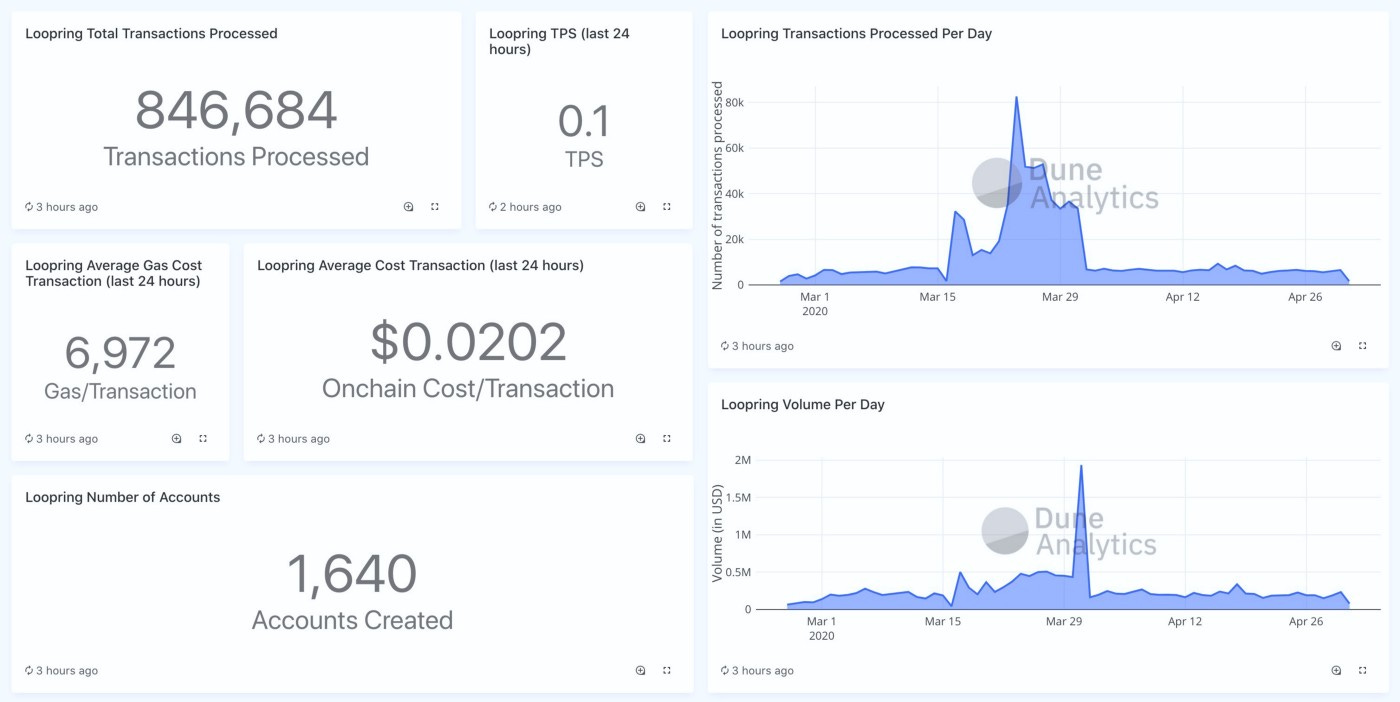Click "Apr 26" on the volume chart axis
The width and height of the screenshot is (1400, 702).
pyautogui.click(x=1306, y=622)
